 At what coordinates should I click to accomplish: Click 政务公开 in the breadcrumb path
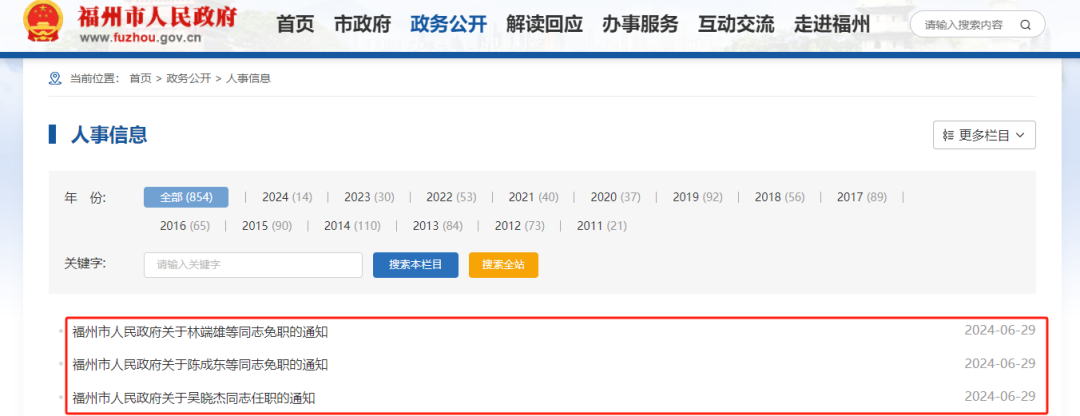tap(189, 79)
